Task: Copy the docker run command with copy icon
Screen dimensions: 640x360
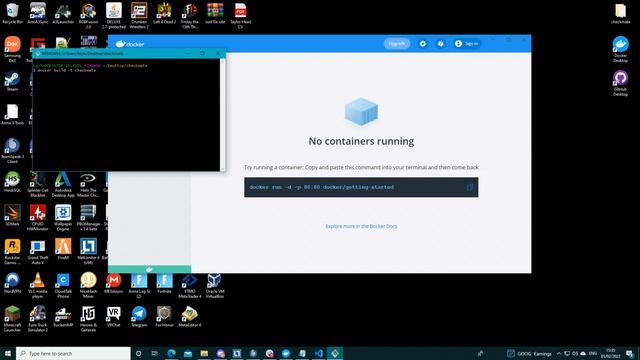Action: pyautogui.click(x=469, y=187)
